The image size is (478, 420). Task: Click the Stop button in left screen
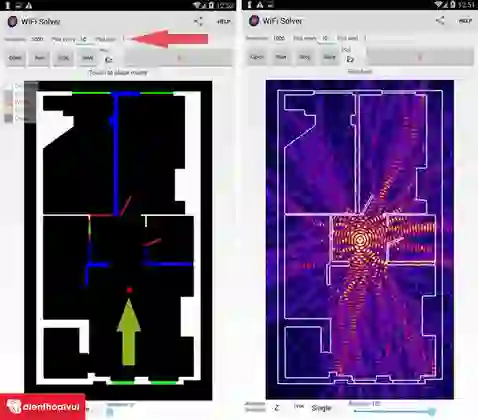[x=63, y=58]
